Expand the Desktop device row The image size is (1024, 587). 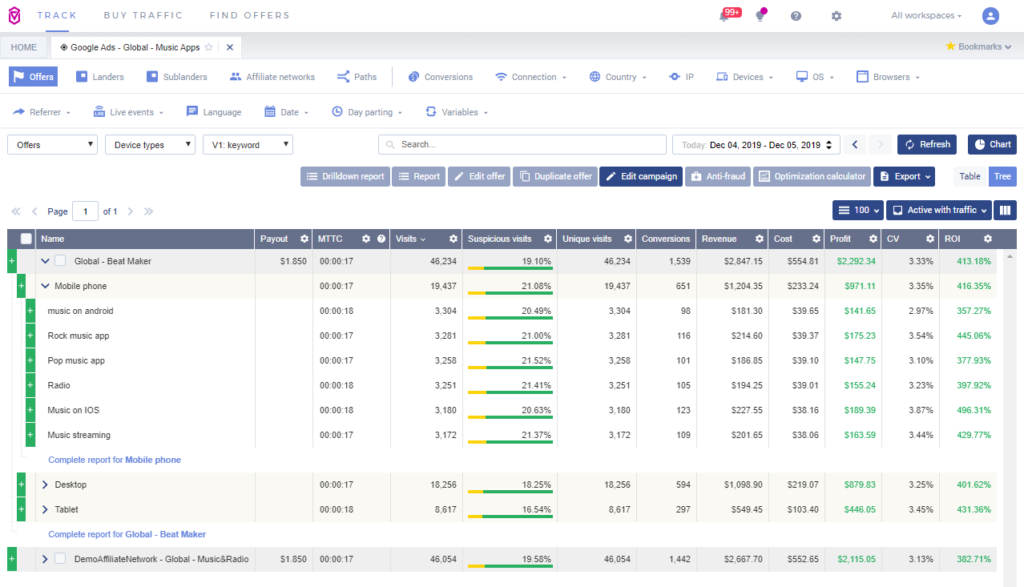(45, 485)
